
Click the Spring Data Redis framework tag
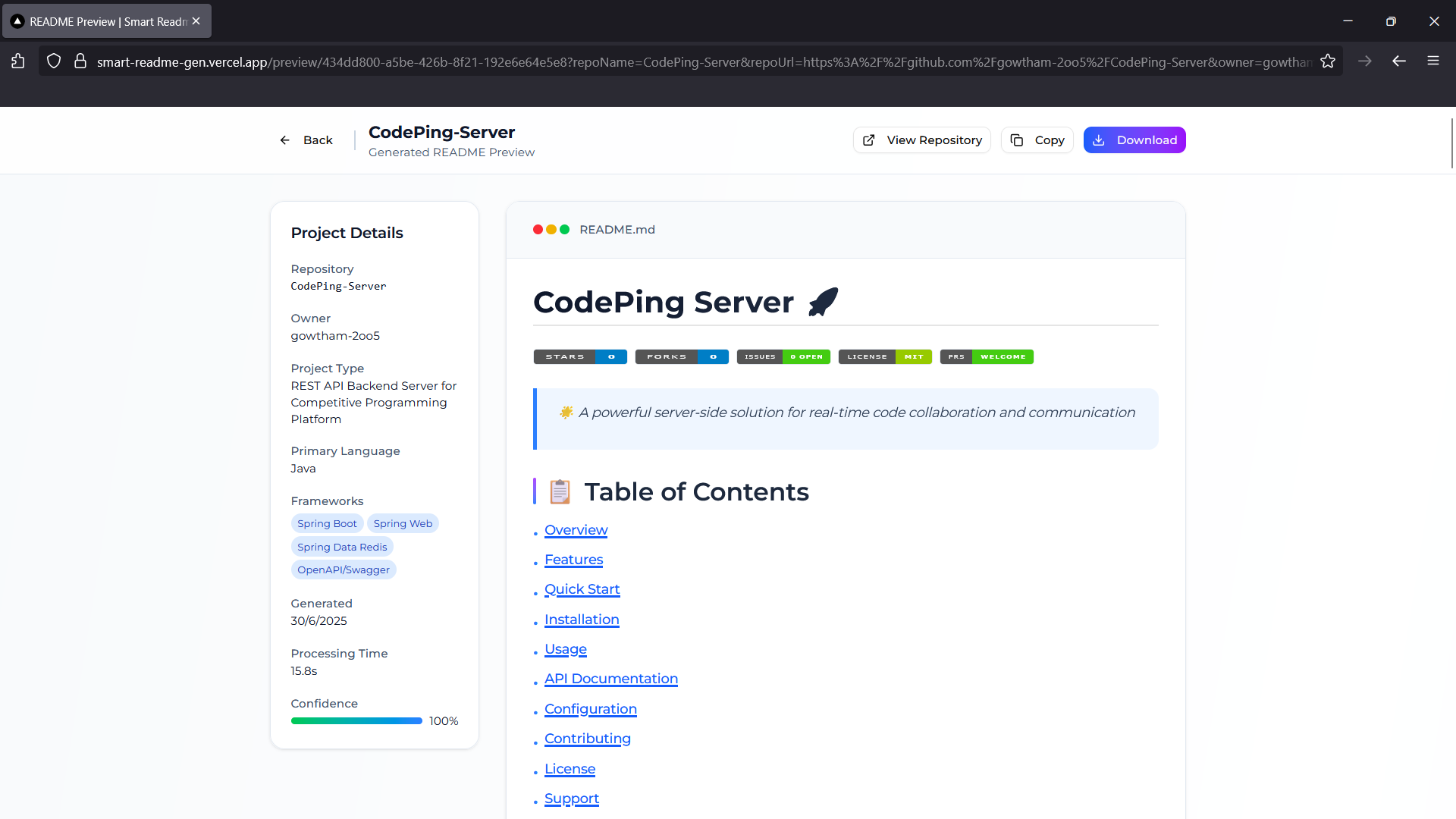342,547
